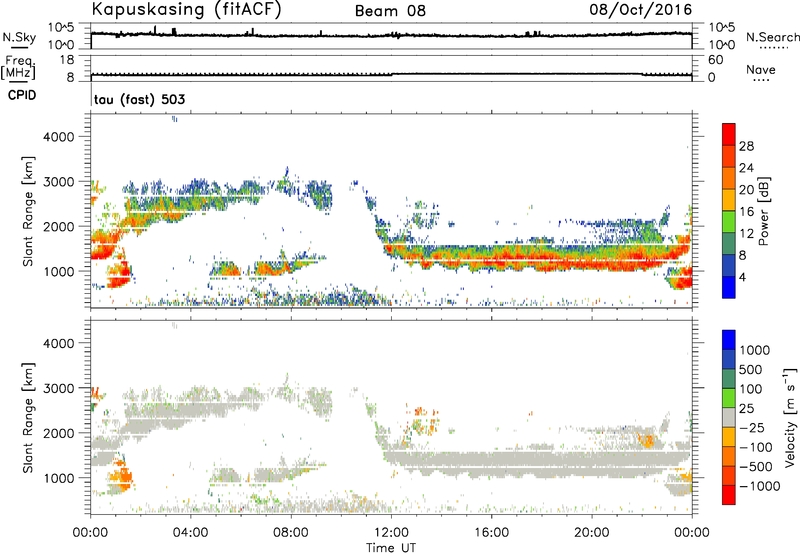Click the blue bottom segment of the power colorbar

coord(729,288)
